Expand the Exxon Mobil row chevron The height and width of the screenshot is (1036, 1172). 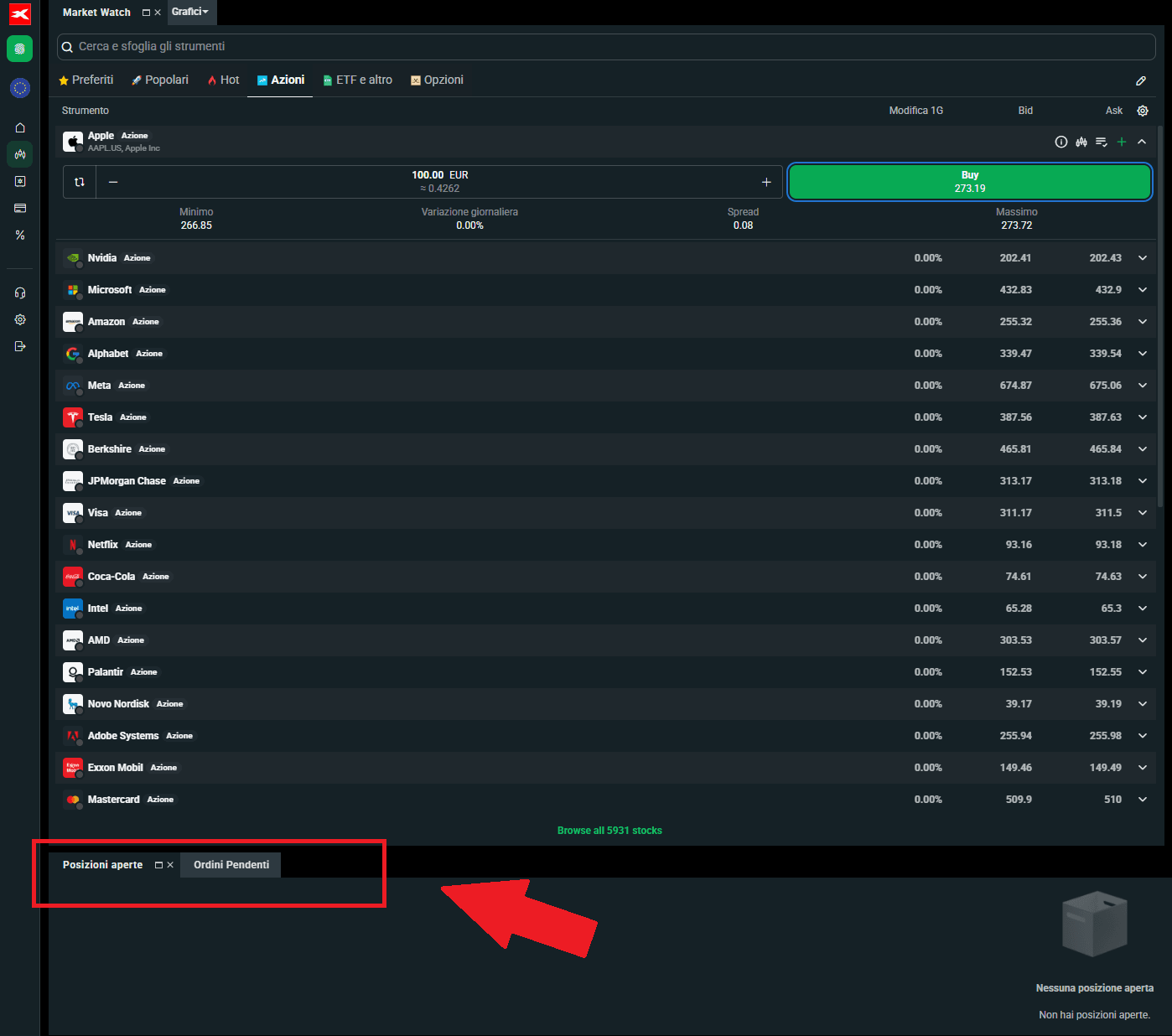pyautogui.click(x=1143, y=768)
